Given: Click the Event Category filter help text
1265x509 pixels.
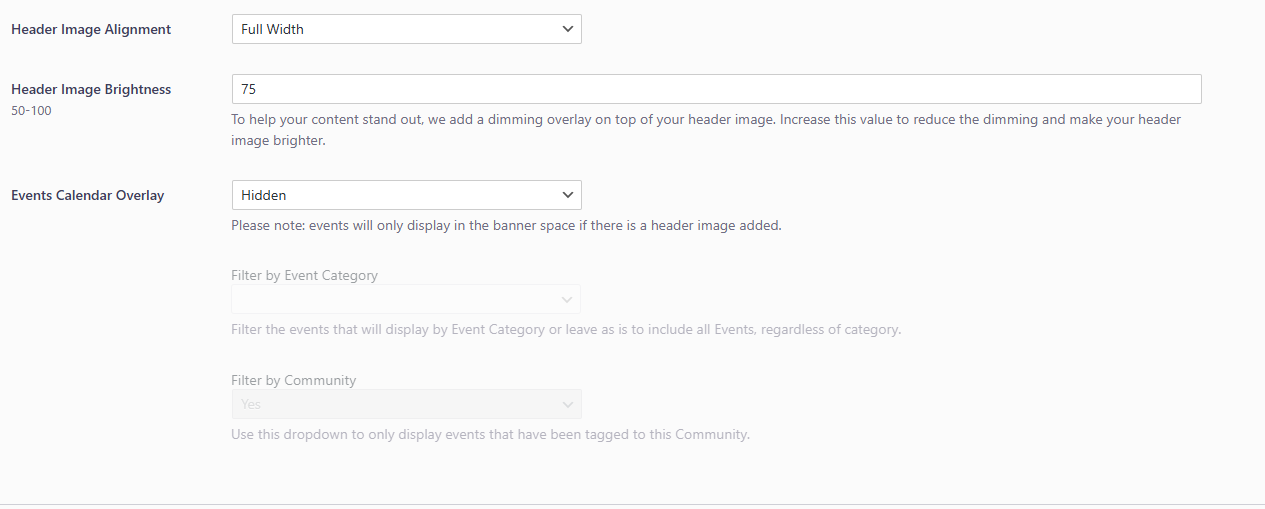Looking at the screenshot, I should click(x=566, y=329).
